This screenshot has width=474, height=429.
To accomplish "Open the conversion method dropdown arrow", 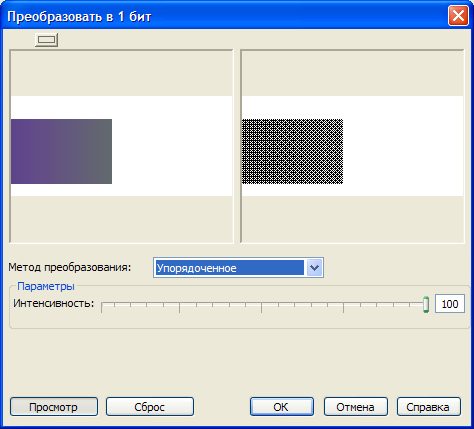I will 314,267.
